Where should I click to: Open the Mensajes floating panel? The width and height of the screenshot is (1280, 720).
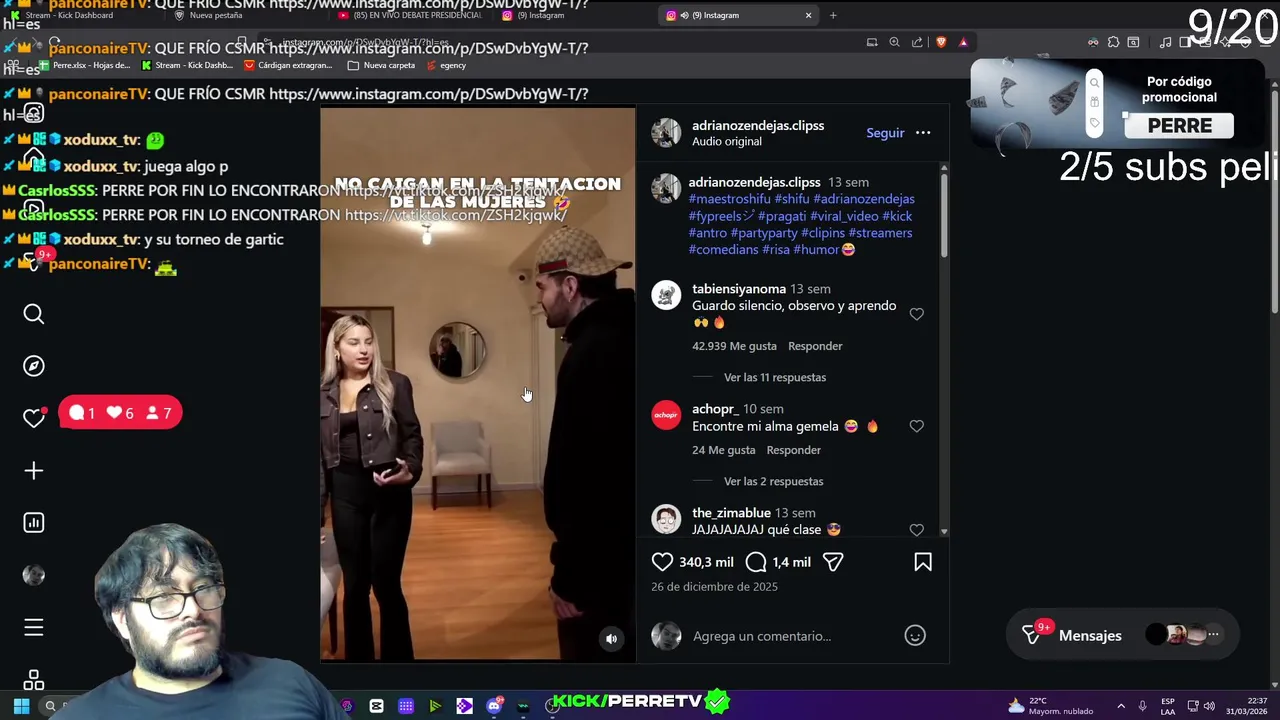[x=1121, y=635]
